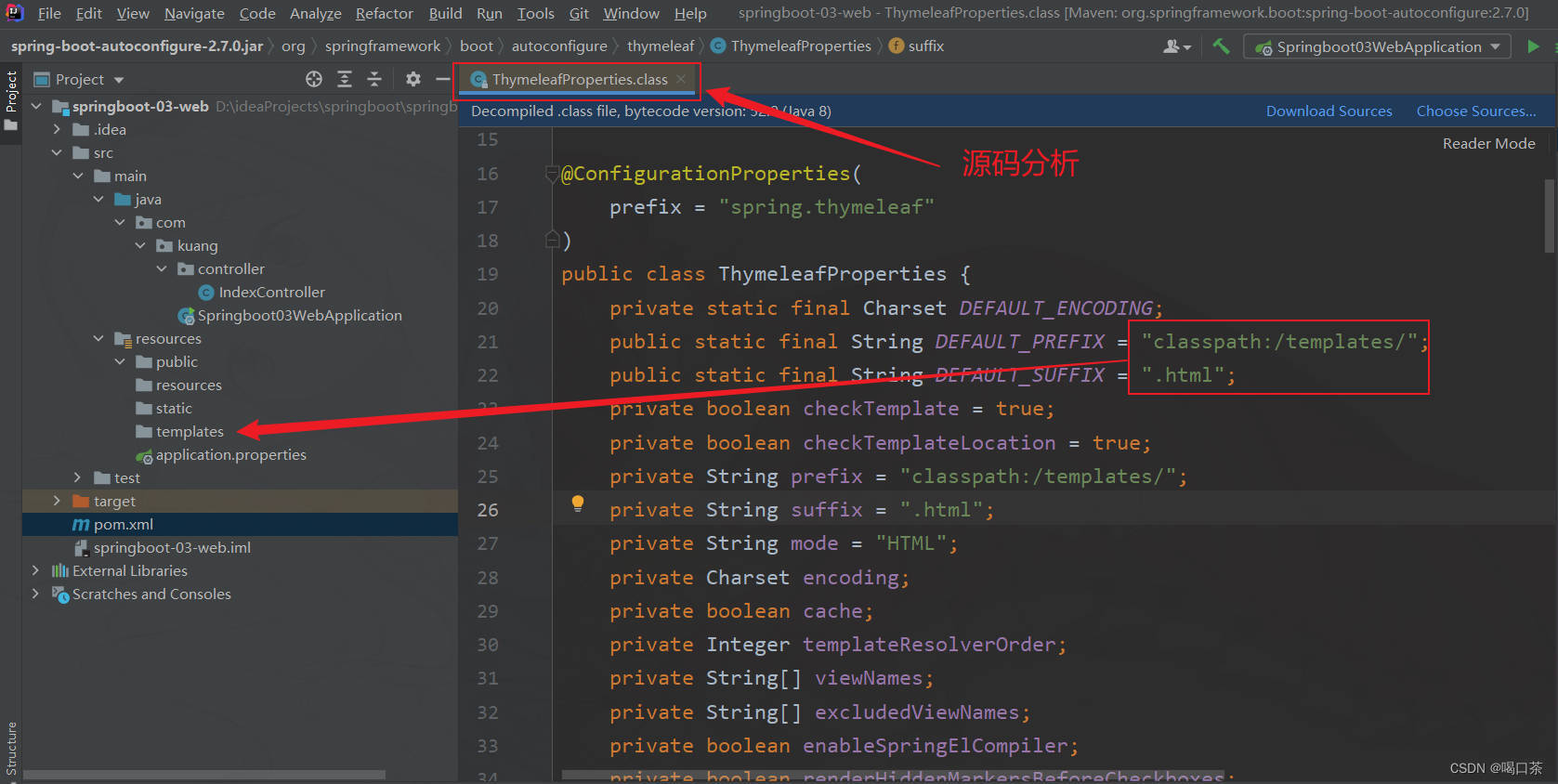Select the public folder
The height and width of the screenshot is (784, 1558).
[177, 361]
